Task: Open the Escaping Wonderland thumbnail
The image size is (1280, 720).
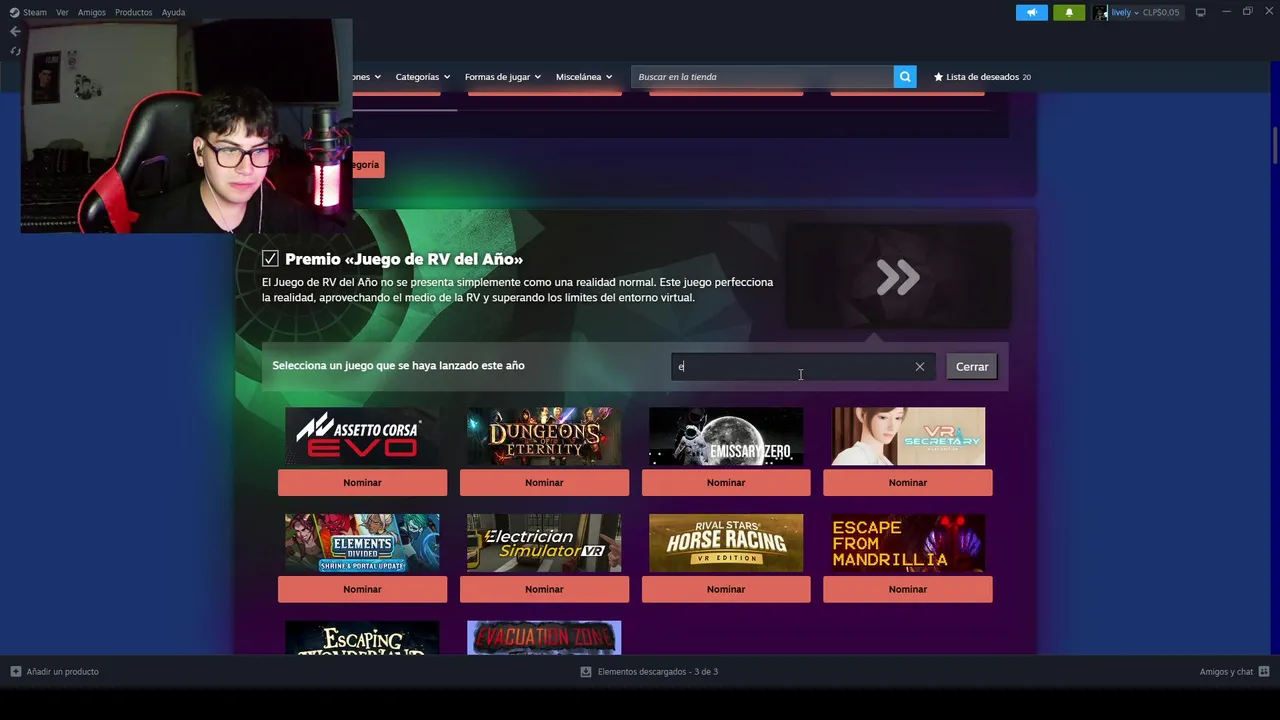Action: coord(362,638)
